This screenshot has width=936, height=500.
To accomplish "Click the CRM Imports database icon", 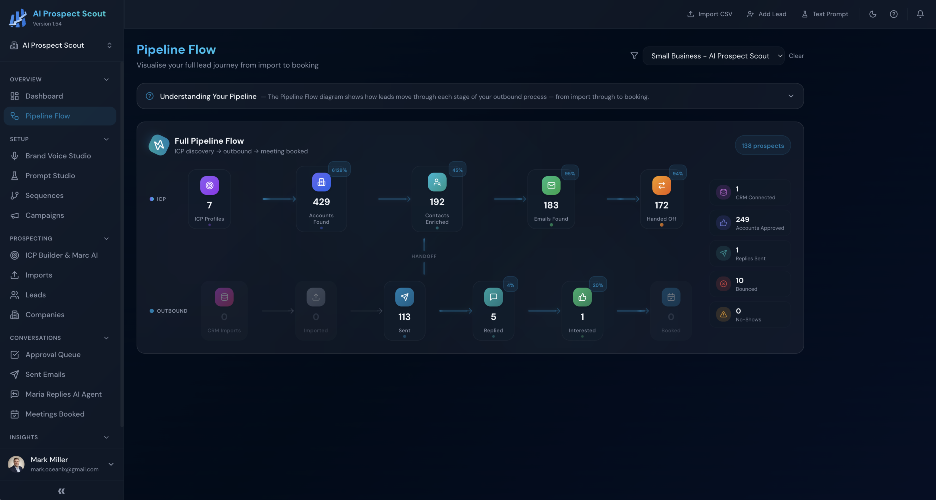I will 224,297.
